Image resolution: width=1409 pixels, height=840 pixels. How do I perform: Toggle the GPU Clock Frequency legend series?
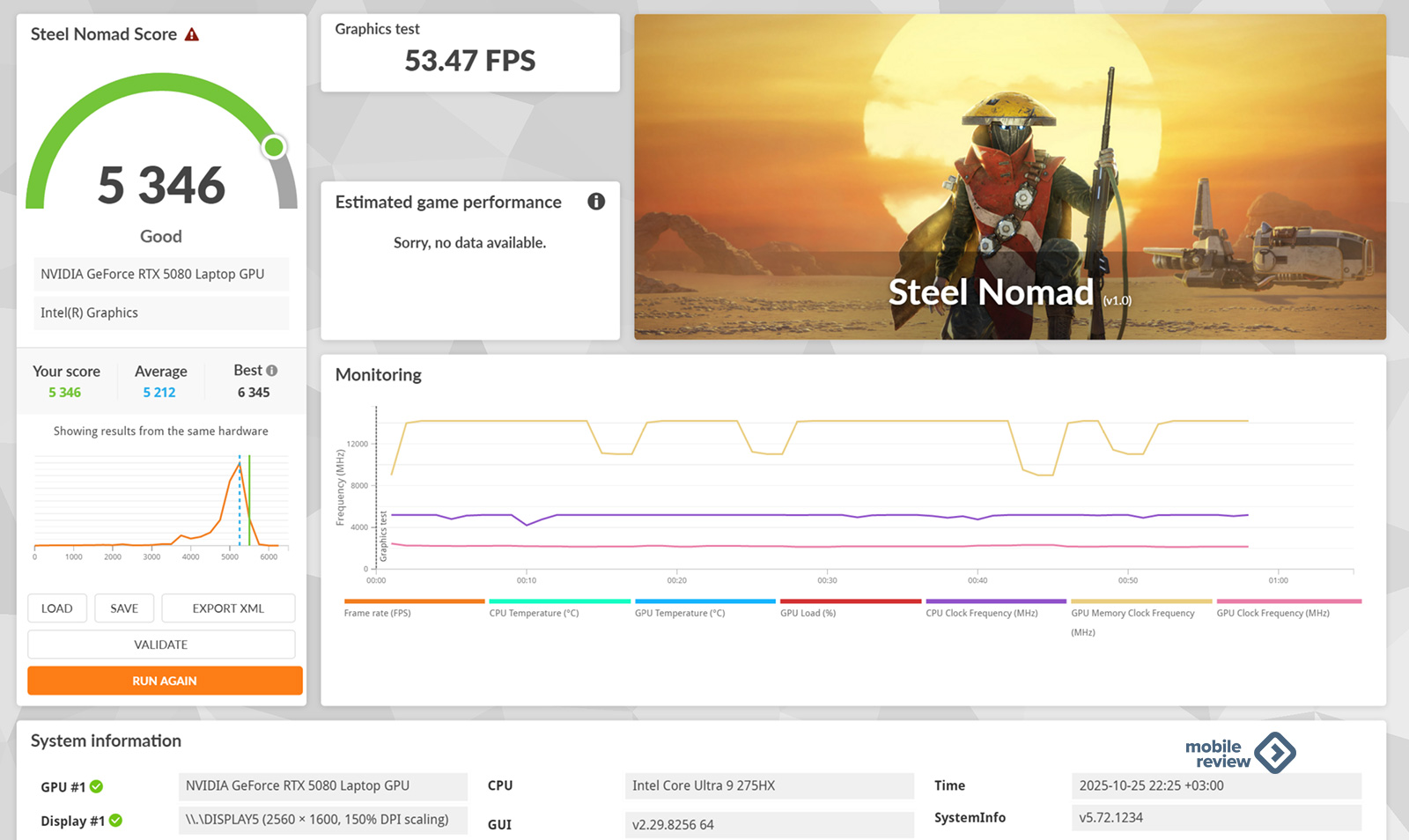[x=1288, y=608]
